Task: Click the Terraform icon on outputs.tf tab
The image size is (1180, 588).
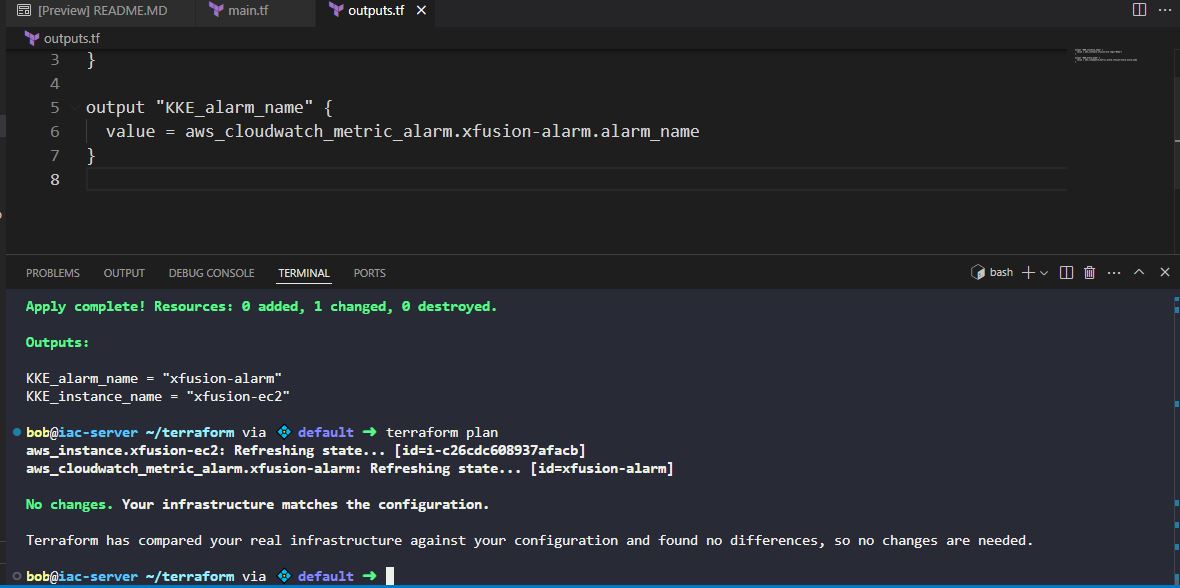Action: pos(336,11)
